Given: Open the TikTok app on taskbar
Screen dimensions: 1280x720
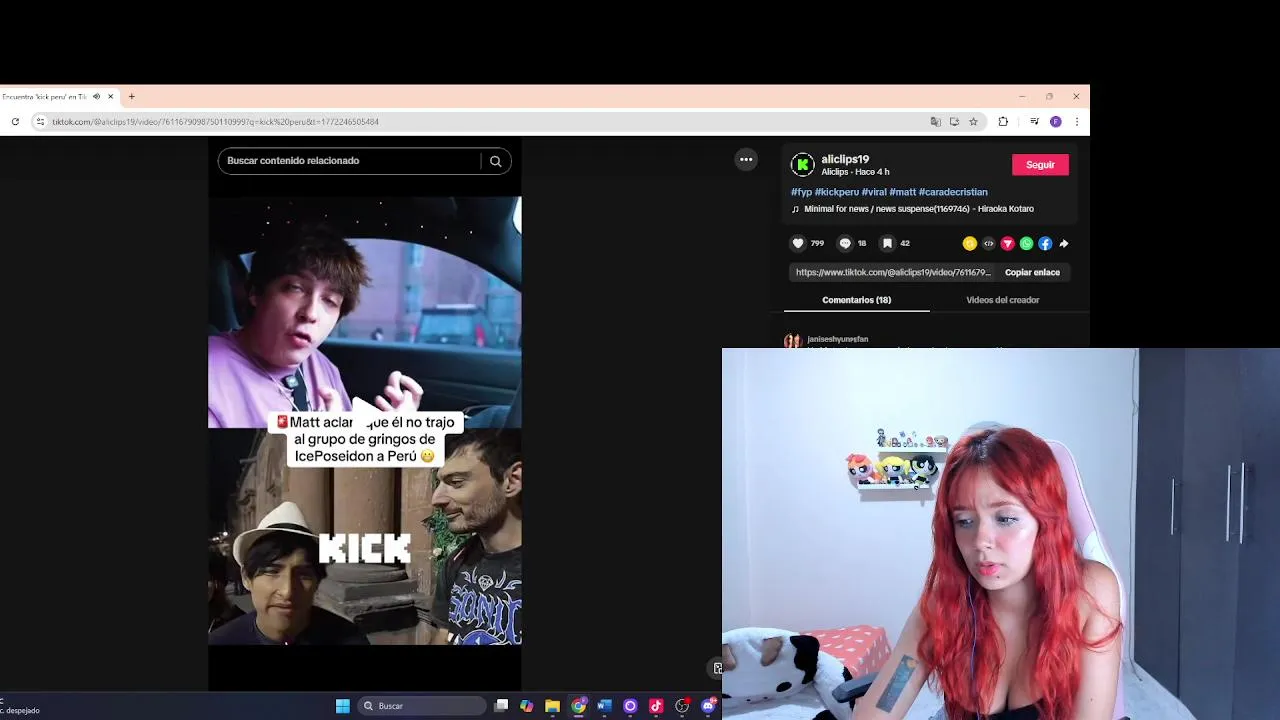Looking at the screenshot, I should (x=656, y=706).
